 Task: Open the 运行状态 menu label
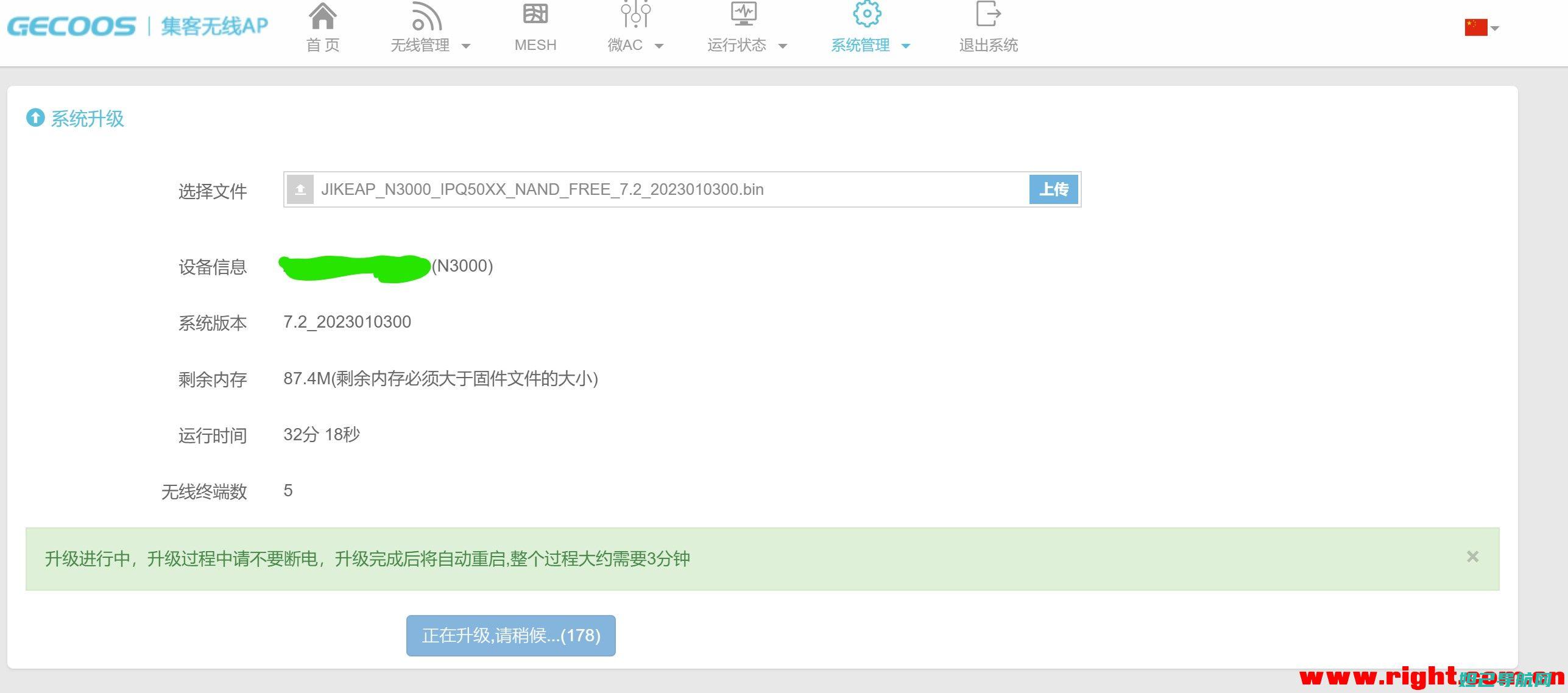(x=736, y=45)
